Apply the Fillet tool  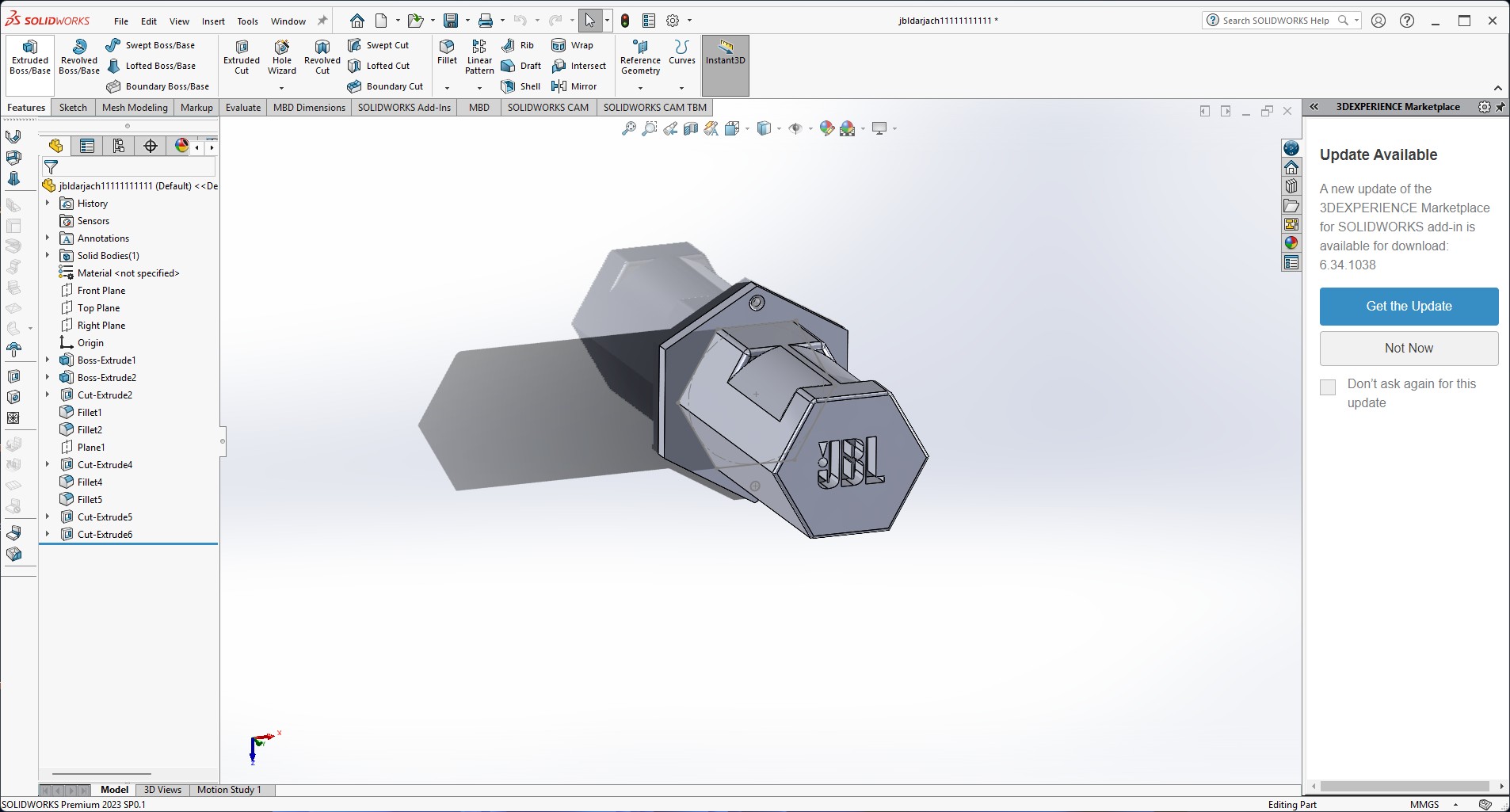coord(447,52)
